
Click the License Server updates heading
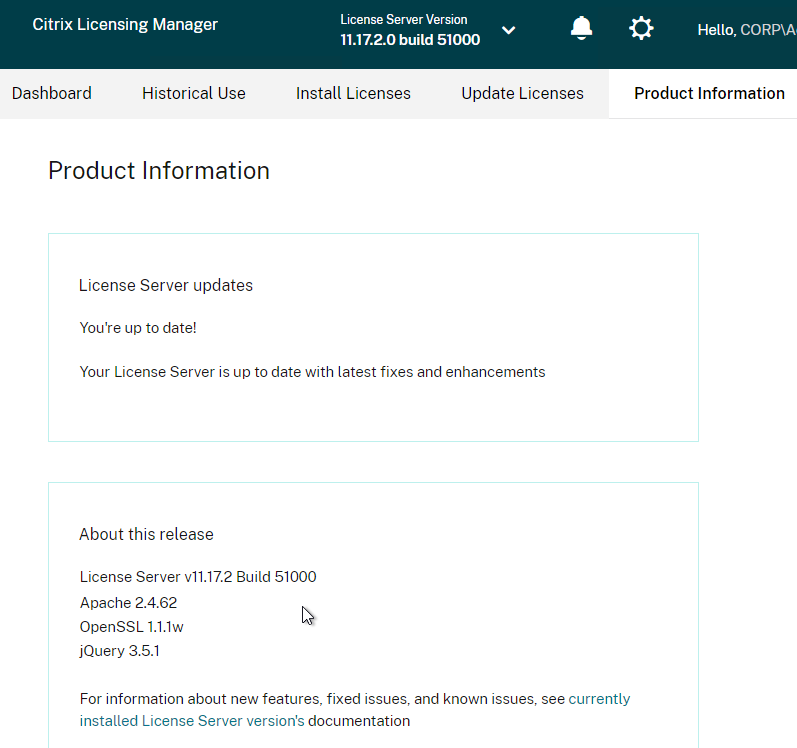(166, 286)
